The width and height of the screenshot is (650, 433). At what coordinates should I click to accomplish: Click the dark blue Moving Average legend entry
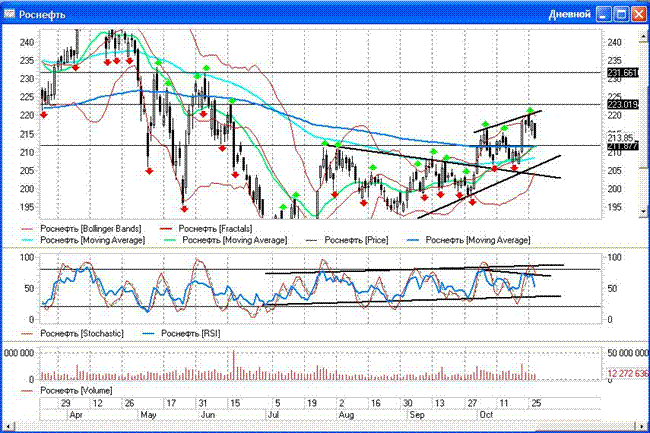coord(476,240)
